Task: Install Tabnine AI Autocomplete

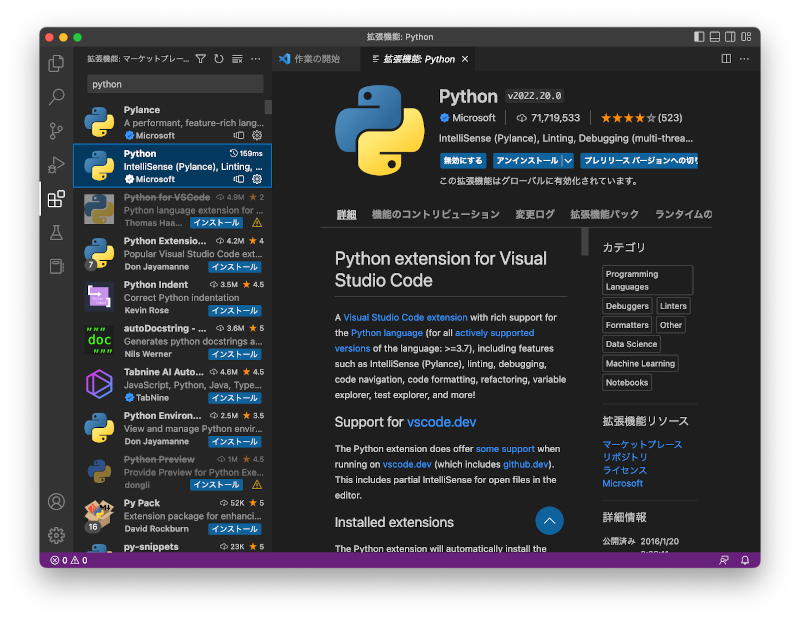Action: coord(235,398)
